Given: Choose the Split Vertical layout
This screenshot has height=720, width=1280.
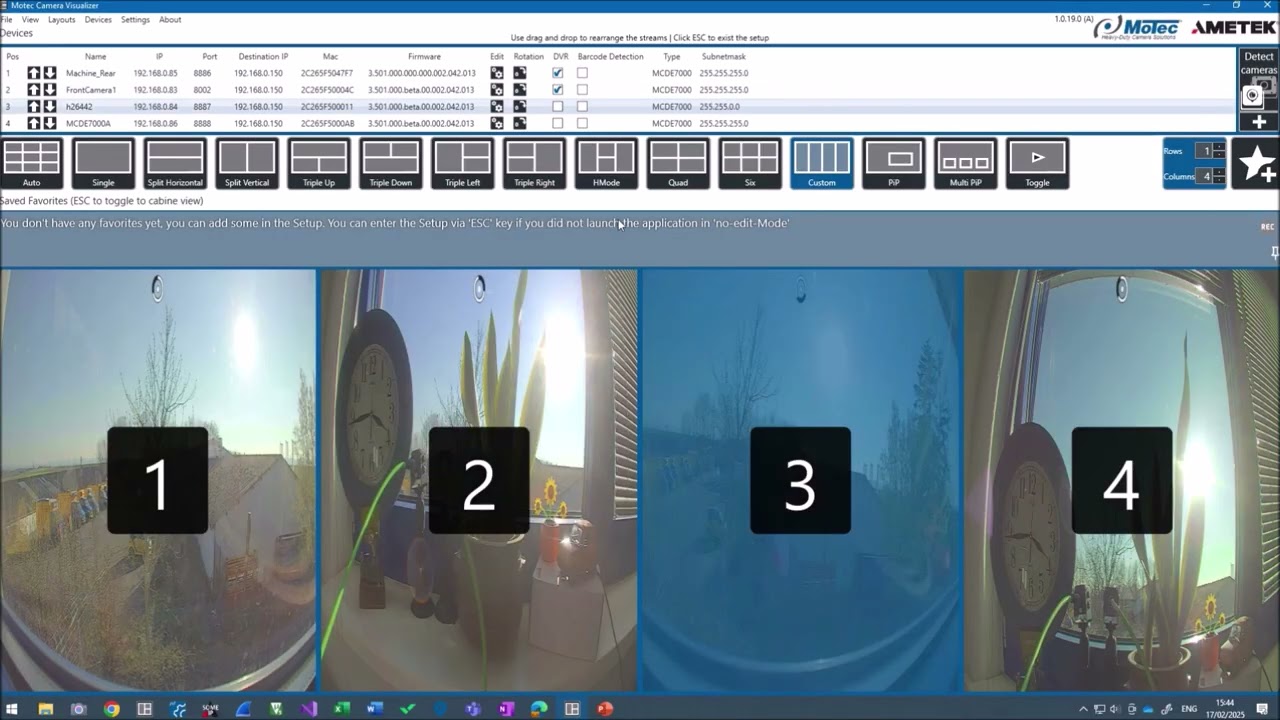Looking at the screenshot, I should click(x=247, y=164).
